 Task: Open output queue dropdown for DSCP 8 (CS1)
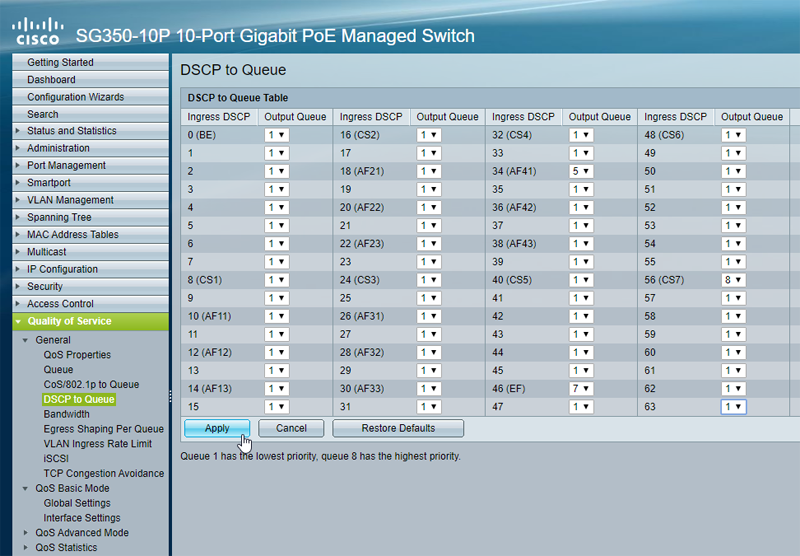(x=277, y=280)
